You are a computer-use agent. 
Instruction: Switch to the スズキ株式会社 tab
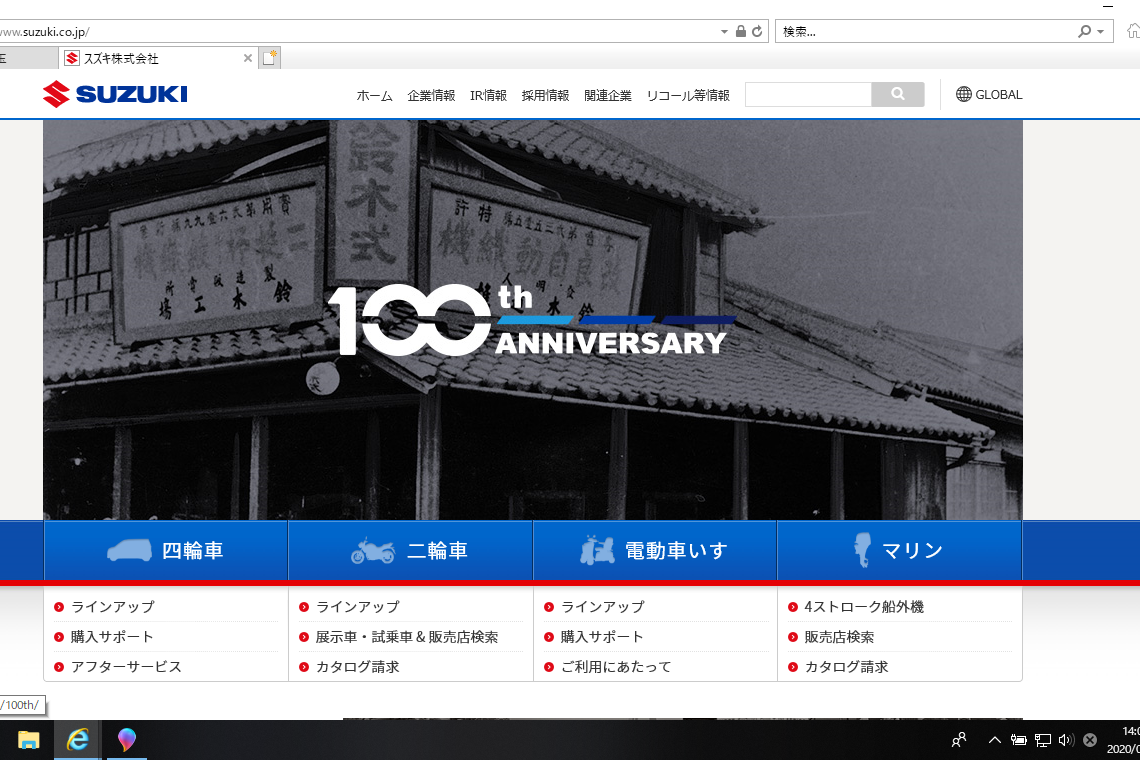tap(158, 58)
